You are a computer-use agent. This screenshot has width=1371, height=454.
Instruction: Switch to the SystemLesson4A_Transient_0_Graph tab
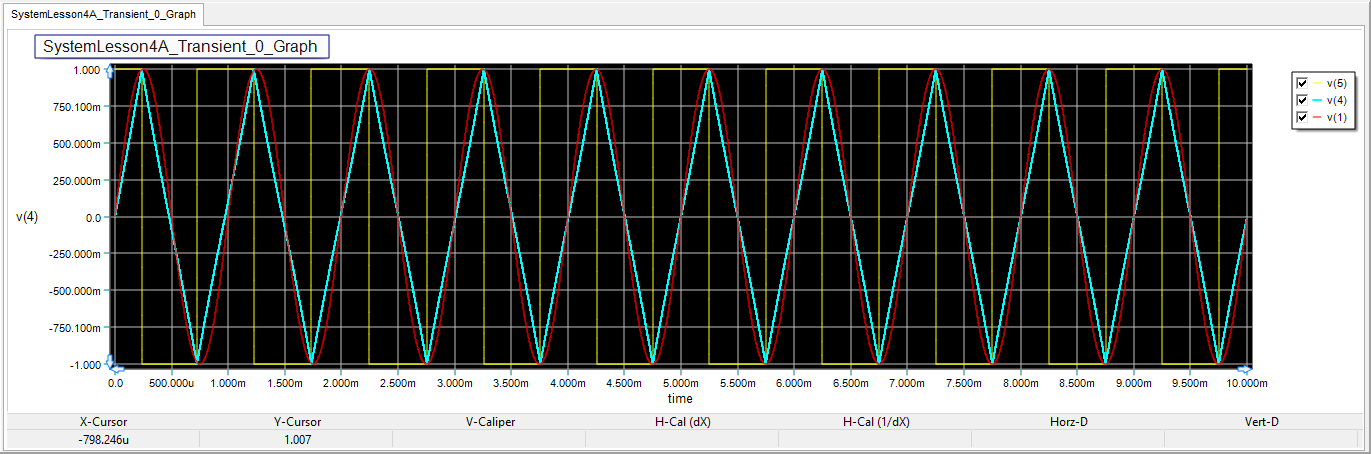click(x=104, y=14)
